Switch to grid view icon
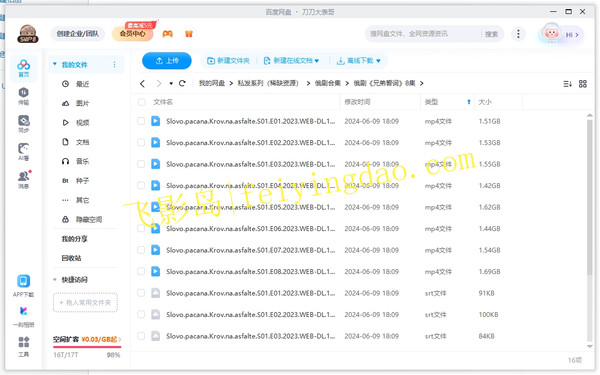The height and width of the screenshot is (375, 600). pos(582,84)
